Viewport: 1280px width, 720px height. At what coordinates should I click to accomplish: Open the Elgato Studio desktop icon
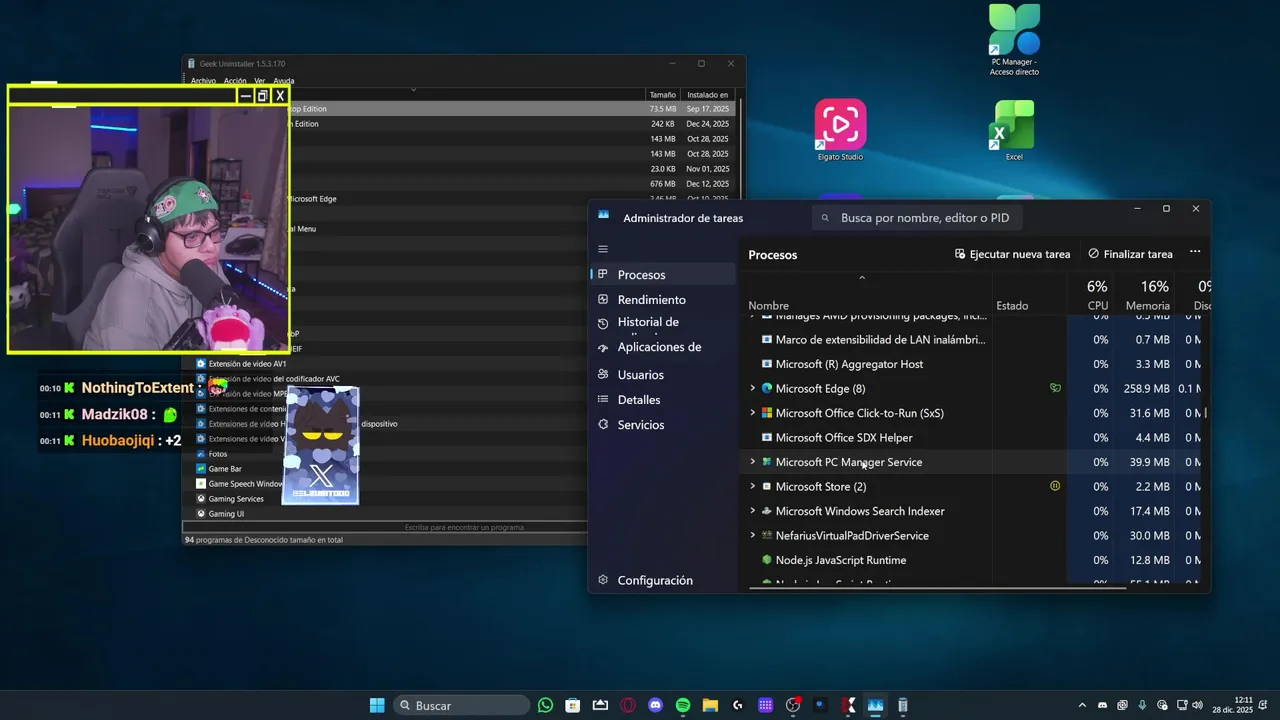pos(840,130)
